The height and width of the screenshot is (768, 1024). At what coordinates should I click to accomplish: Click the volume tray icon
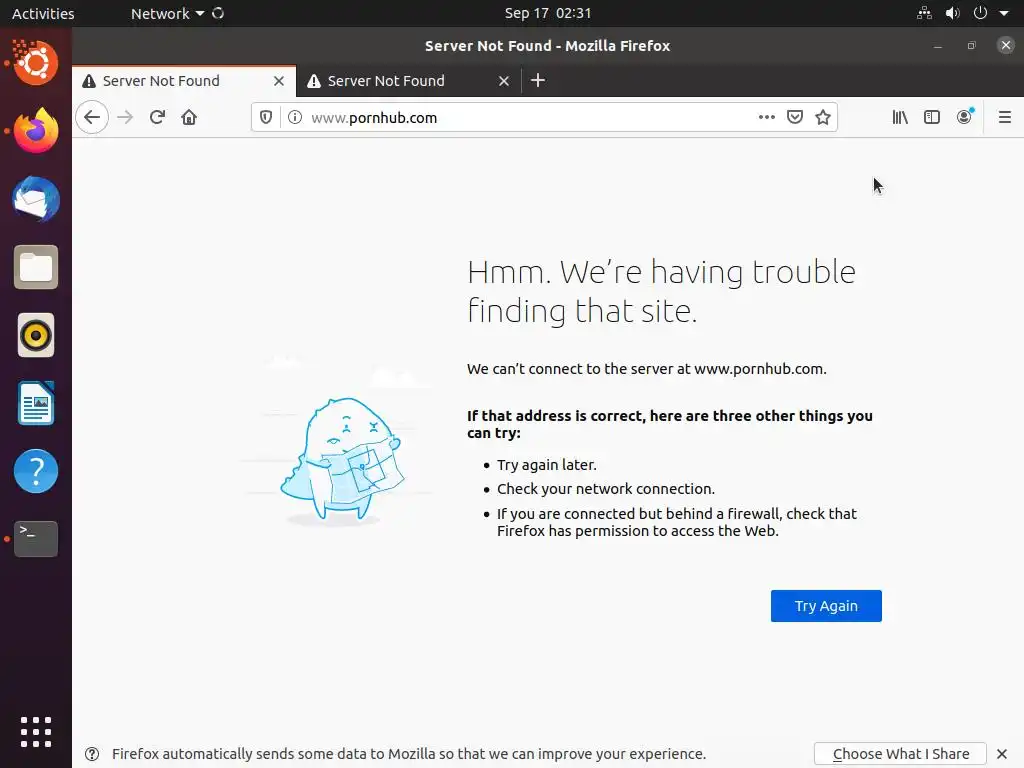point(952,13)
